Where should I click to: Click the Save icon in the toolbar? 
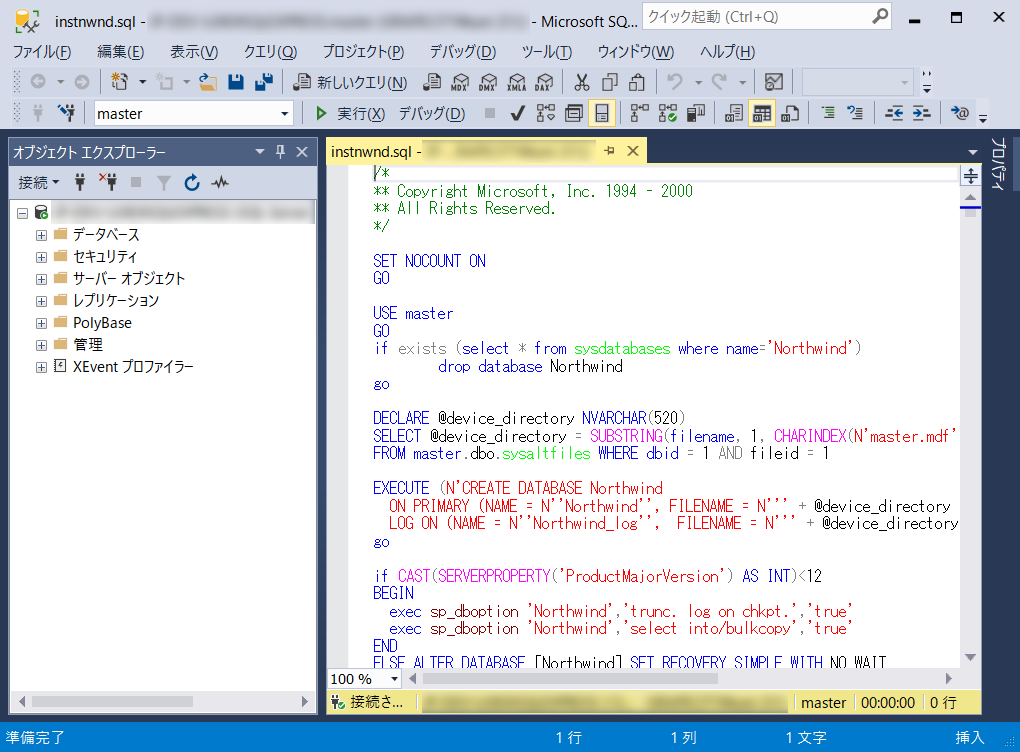[235, 82]
